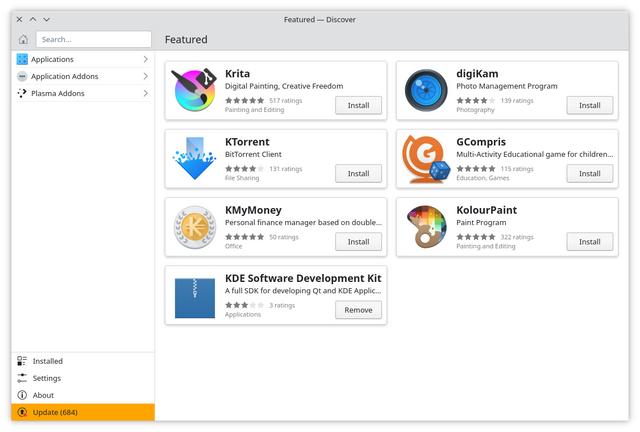Click Krita's star rating
640x432 pixels.
[x=244, y=100]
